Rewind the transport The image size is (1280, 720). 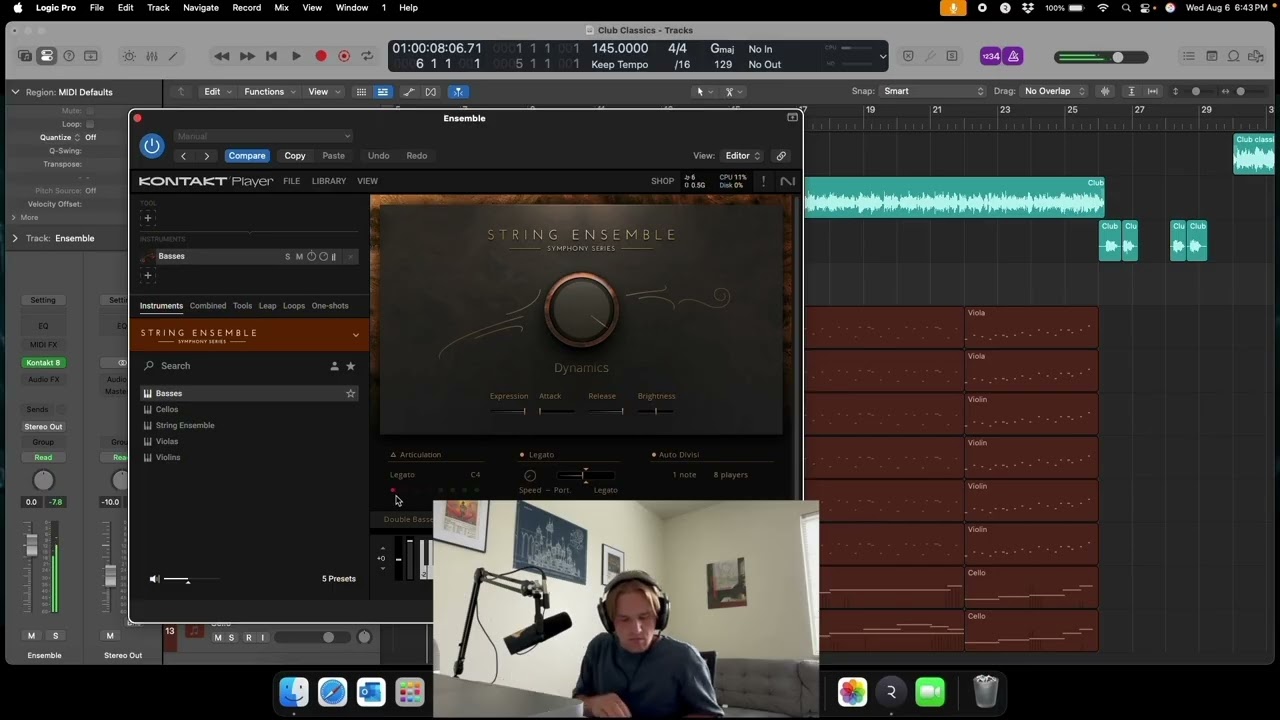click(x=222, y=56)
